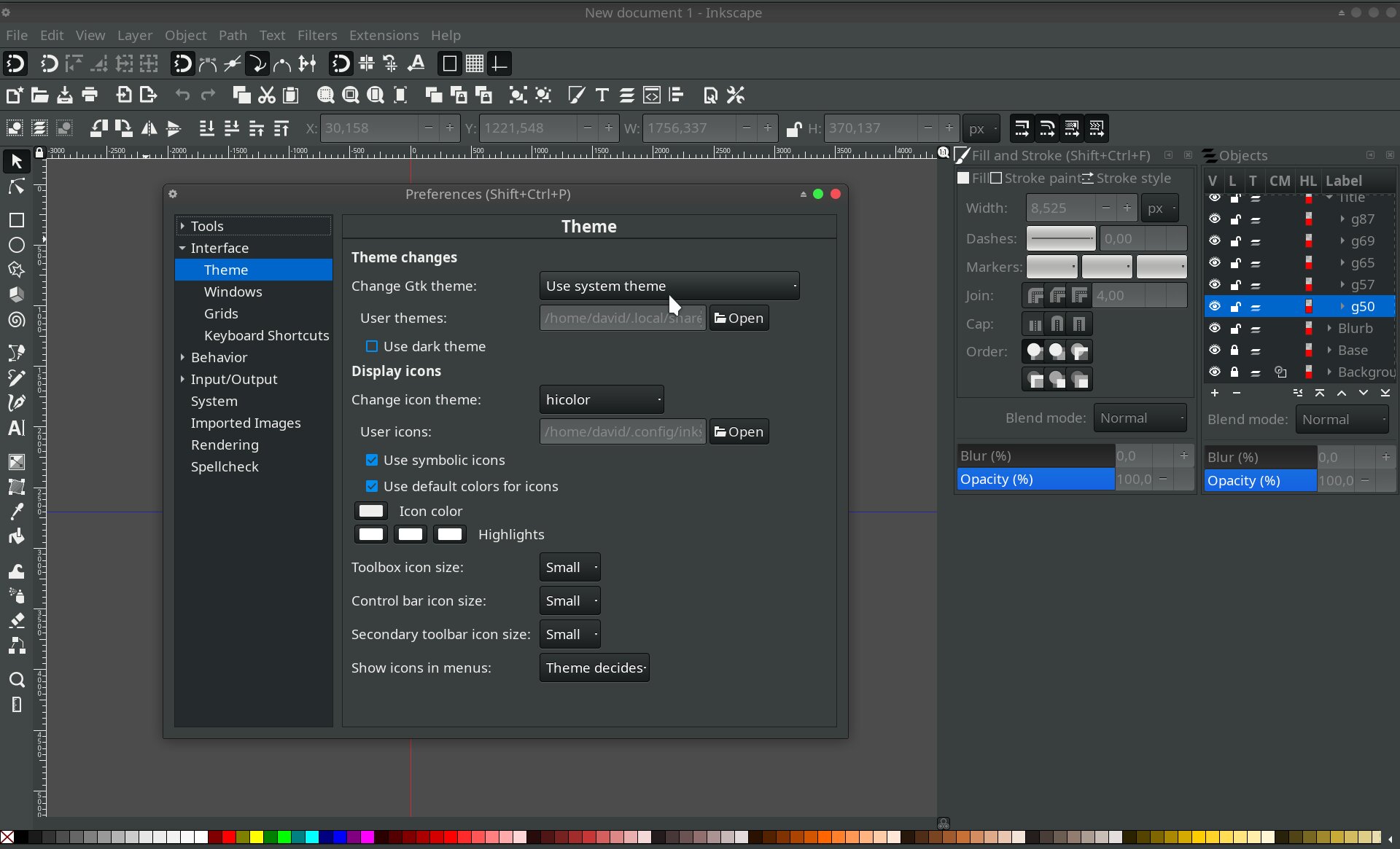Image resolution: width=1400 pixels, height=849 pixels.
Task: Open Toolbox icon size dropdown
Action: tap(569, 567)
